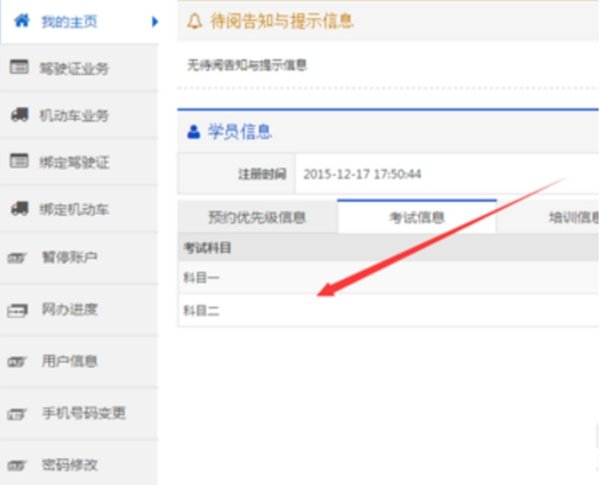The width and height of the screenshot is (600, 485).
Task: Click the icon beside 网办进度
Action: click(17, 310)
